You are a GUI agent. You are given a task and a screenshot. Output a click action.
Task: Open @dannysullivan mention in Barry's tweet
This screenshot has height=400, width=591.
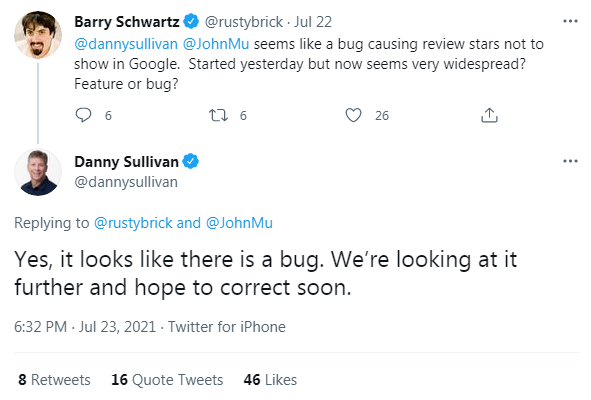(x=126, y=44)
